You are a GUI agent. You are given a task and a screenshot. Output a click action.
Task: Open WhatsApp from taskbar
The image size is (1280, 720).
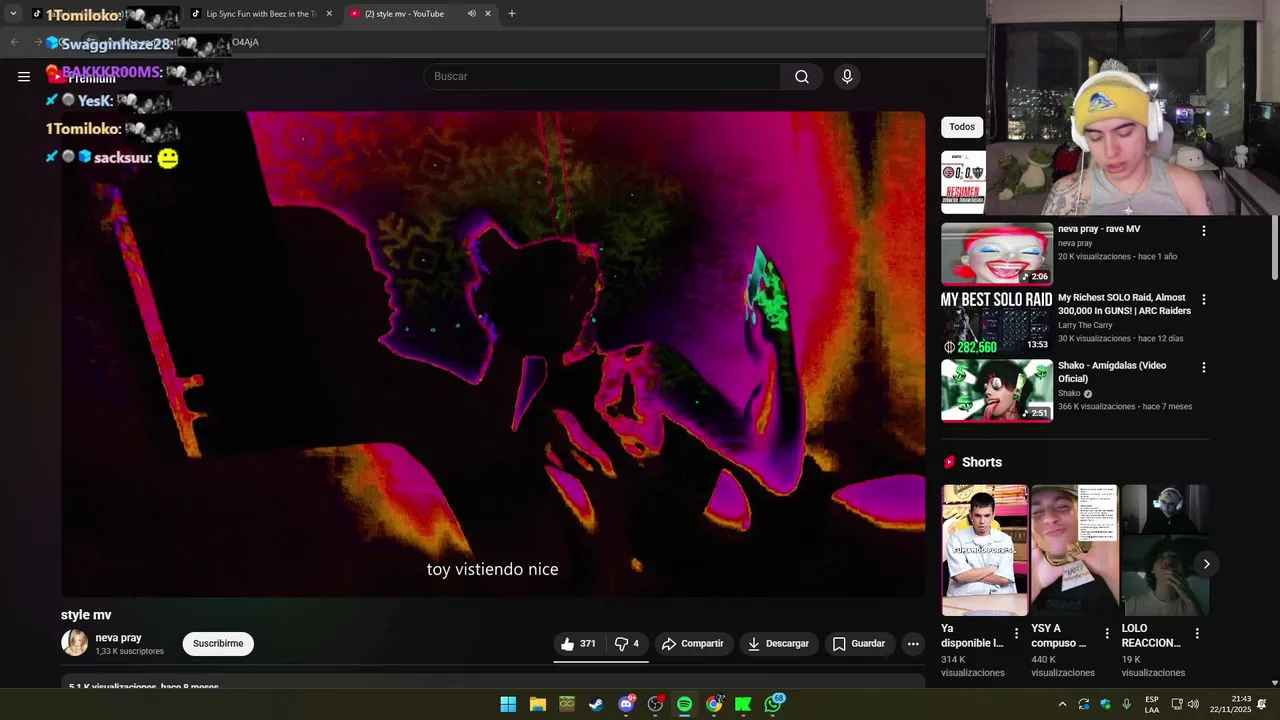tap(773, 704)
